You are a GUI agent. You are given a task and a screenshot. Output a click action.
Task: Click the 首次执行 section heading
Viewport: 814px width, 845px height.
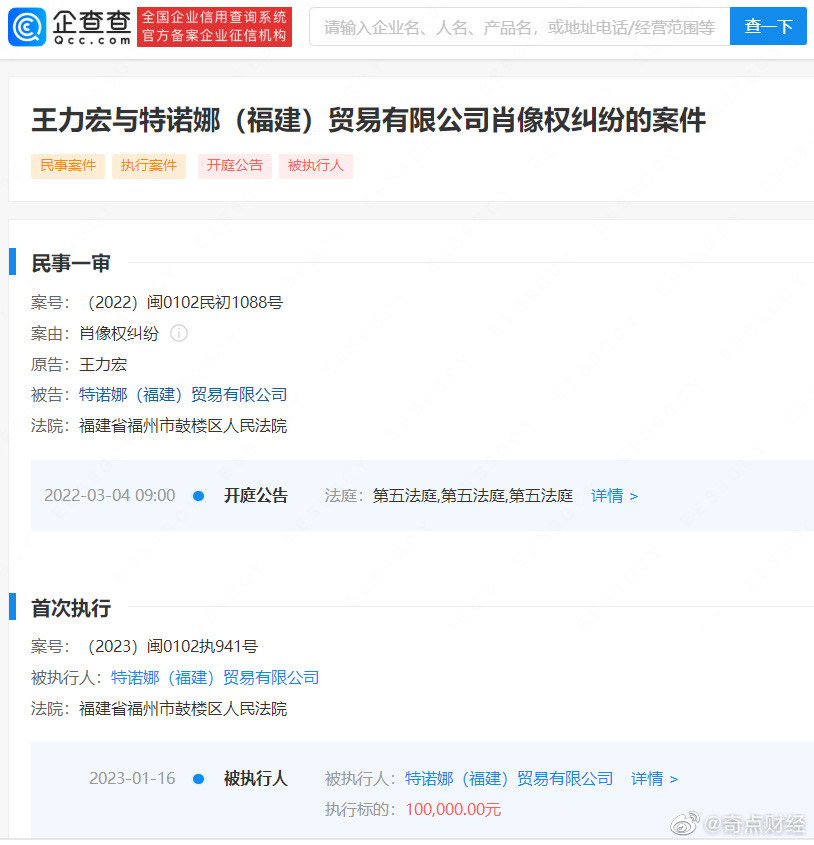pos(71,608)
